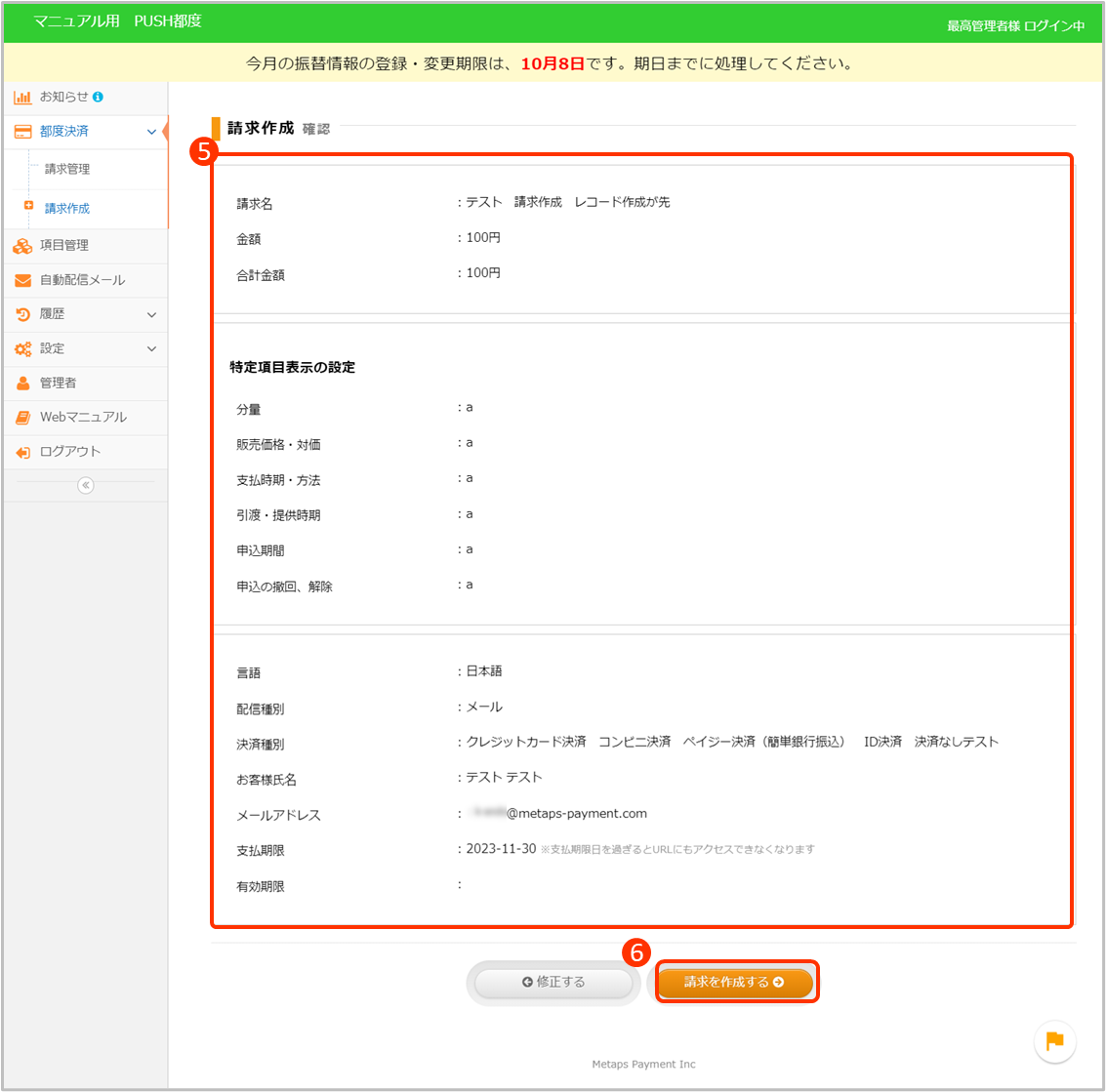Click the ログアウト sign-out icon
Viewport: 1106px width, 1092px height.
click(x=22, y=453)
